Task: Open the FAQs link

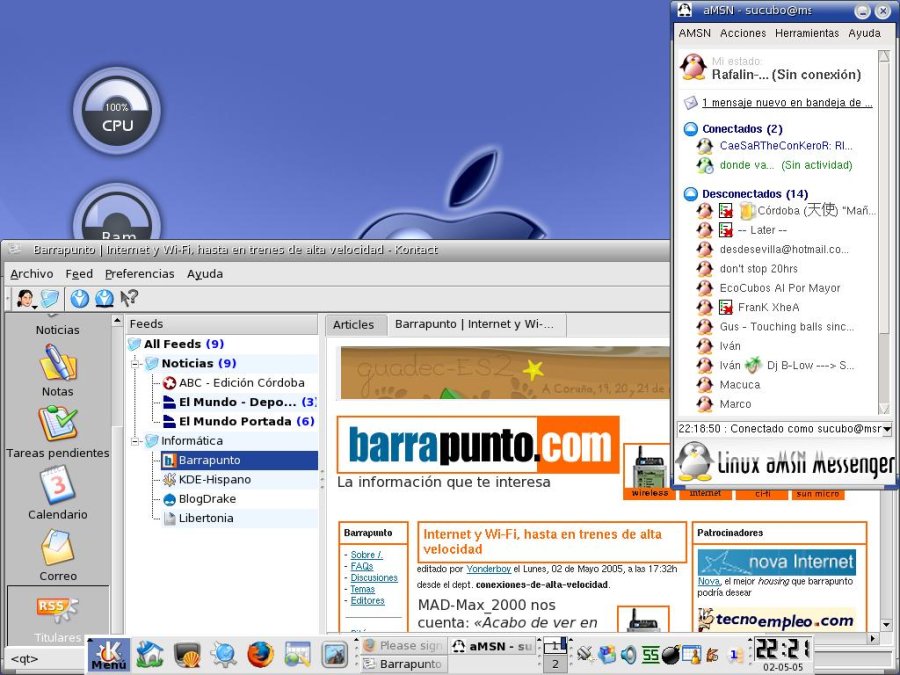Action: (362, 566)
